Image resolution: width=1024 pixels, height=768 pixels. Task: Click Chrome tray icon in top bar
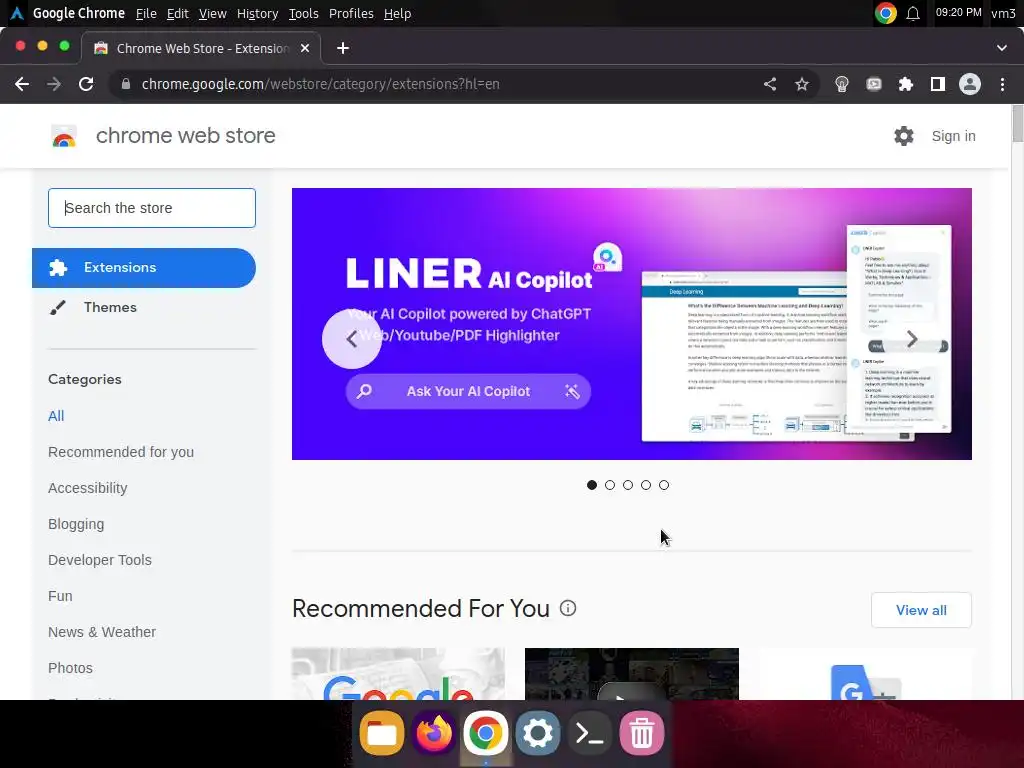[x=886, y=13]
